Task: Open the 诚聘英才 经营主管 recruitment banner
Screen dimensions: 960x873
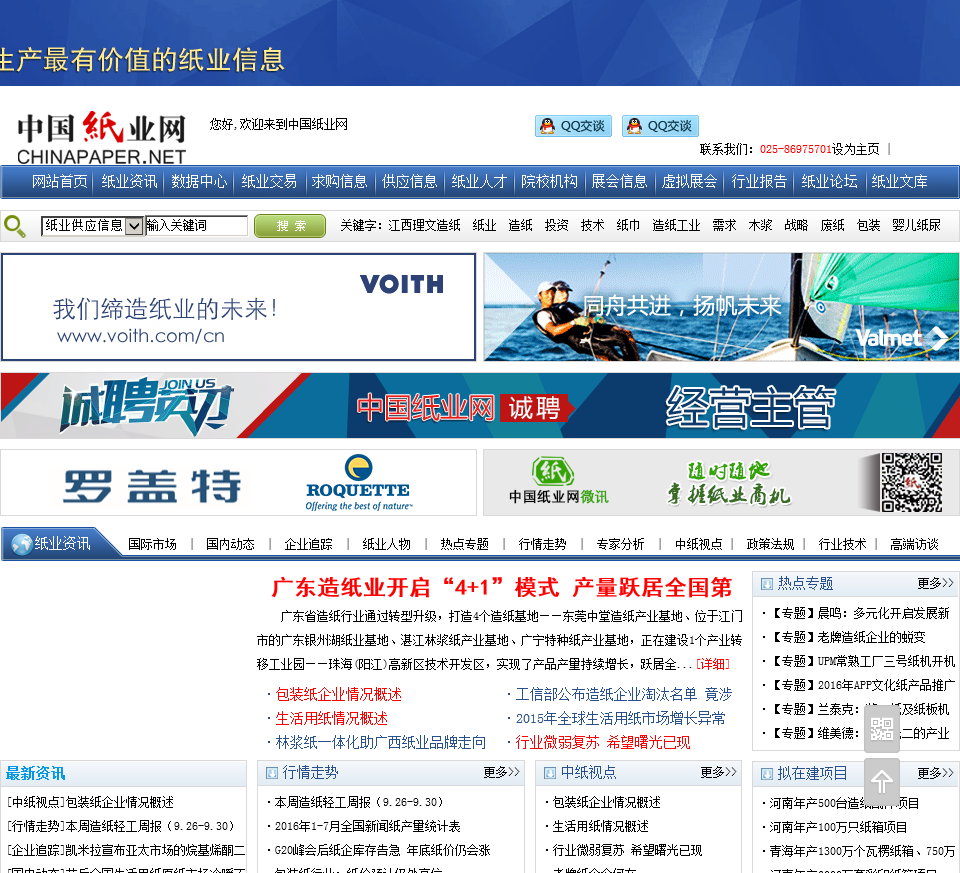Action: [x=480, y=406]
